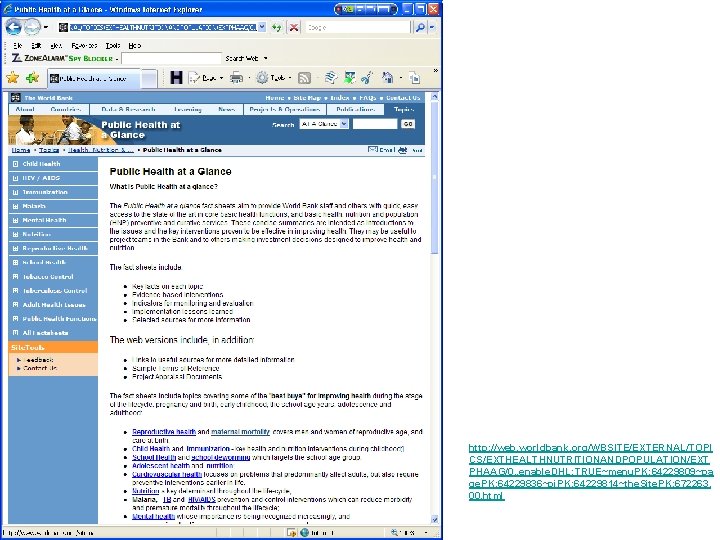Click the page favicon in address bar
The image size is (720, 540).
click(63, 28)
